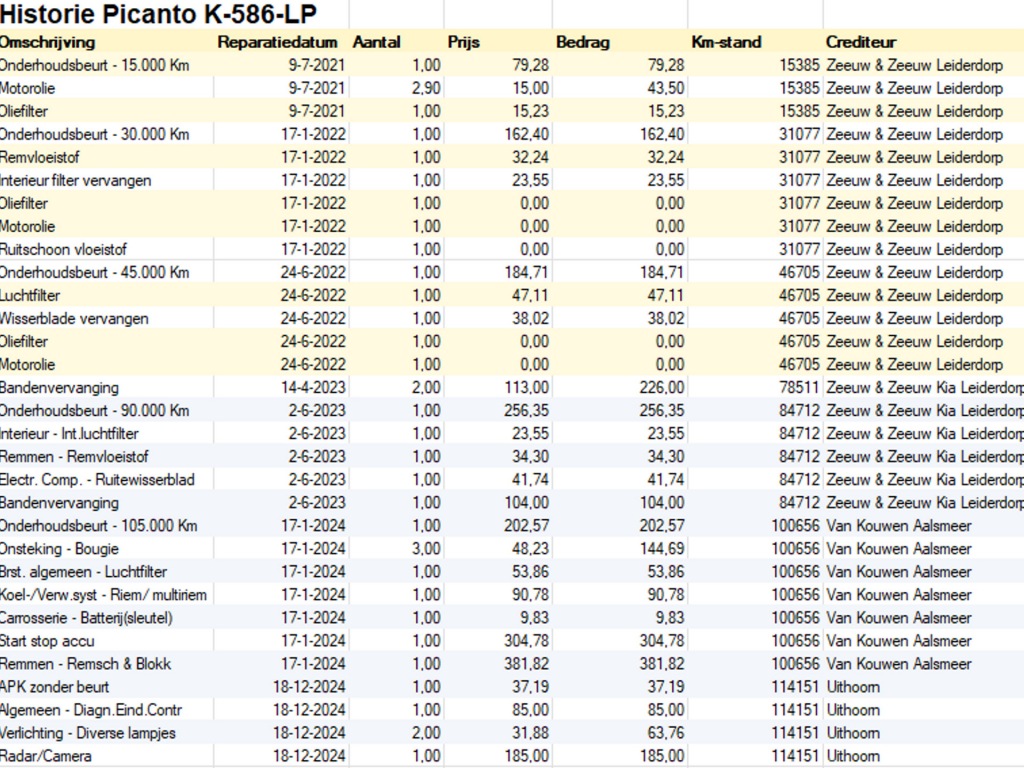The image size is (1024, 768).
Task: Click the Ruitschoon vloeistof cell
Action: (x=63, y=250)
